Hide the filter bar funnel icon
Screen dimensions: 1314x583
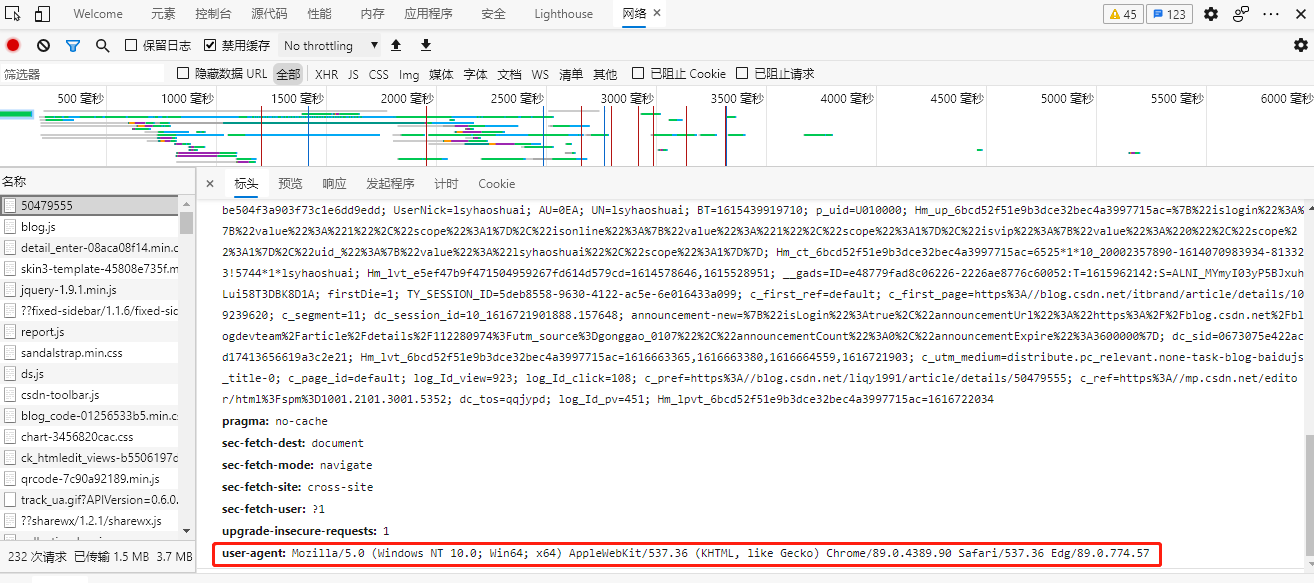(x=71, y=45)
